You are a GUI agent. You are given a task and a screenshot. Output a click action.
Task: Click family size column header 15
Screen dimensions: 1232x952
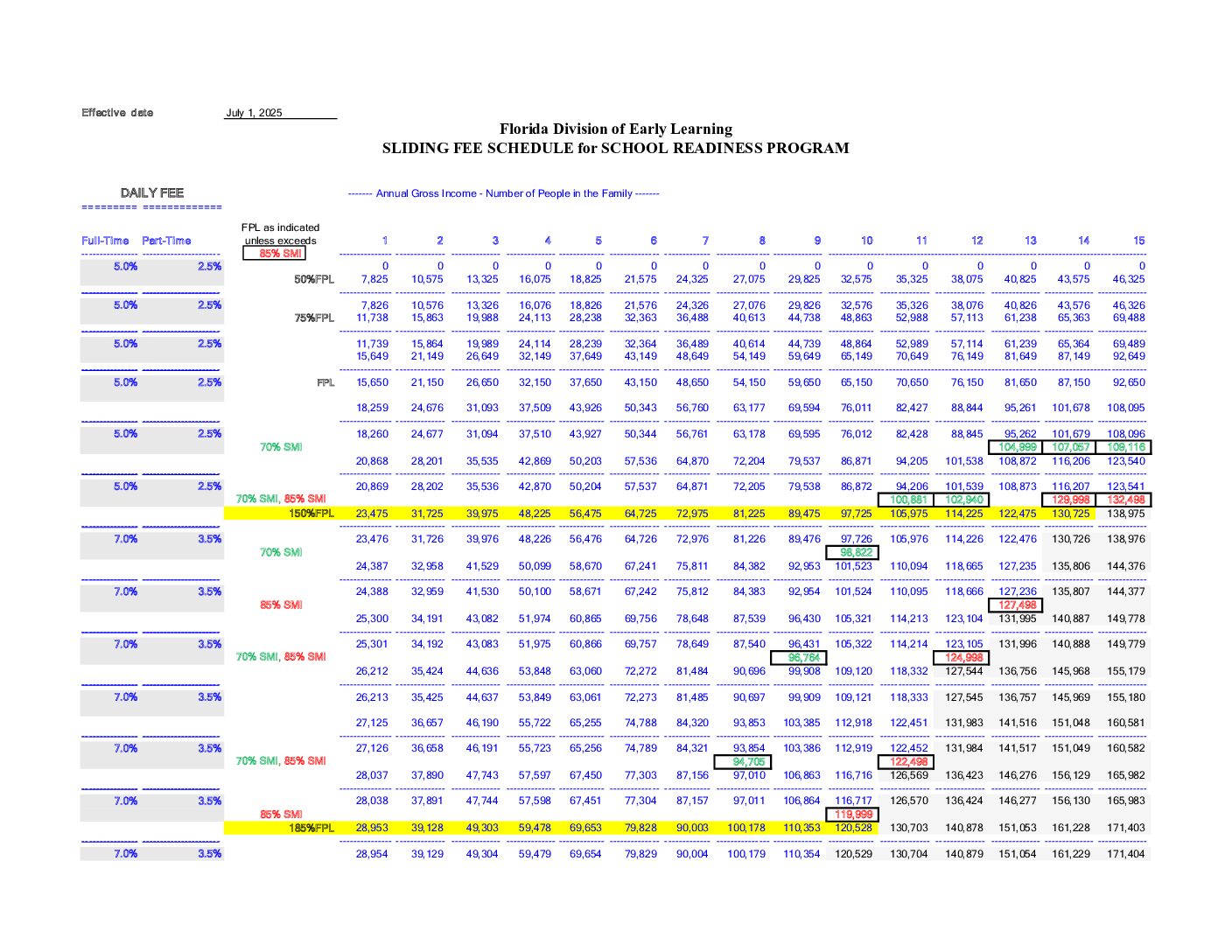1138,241
